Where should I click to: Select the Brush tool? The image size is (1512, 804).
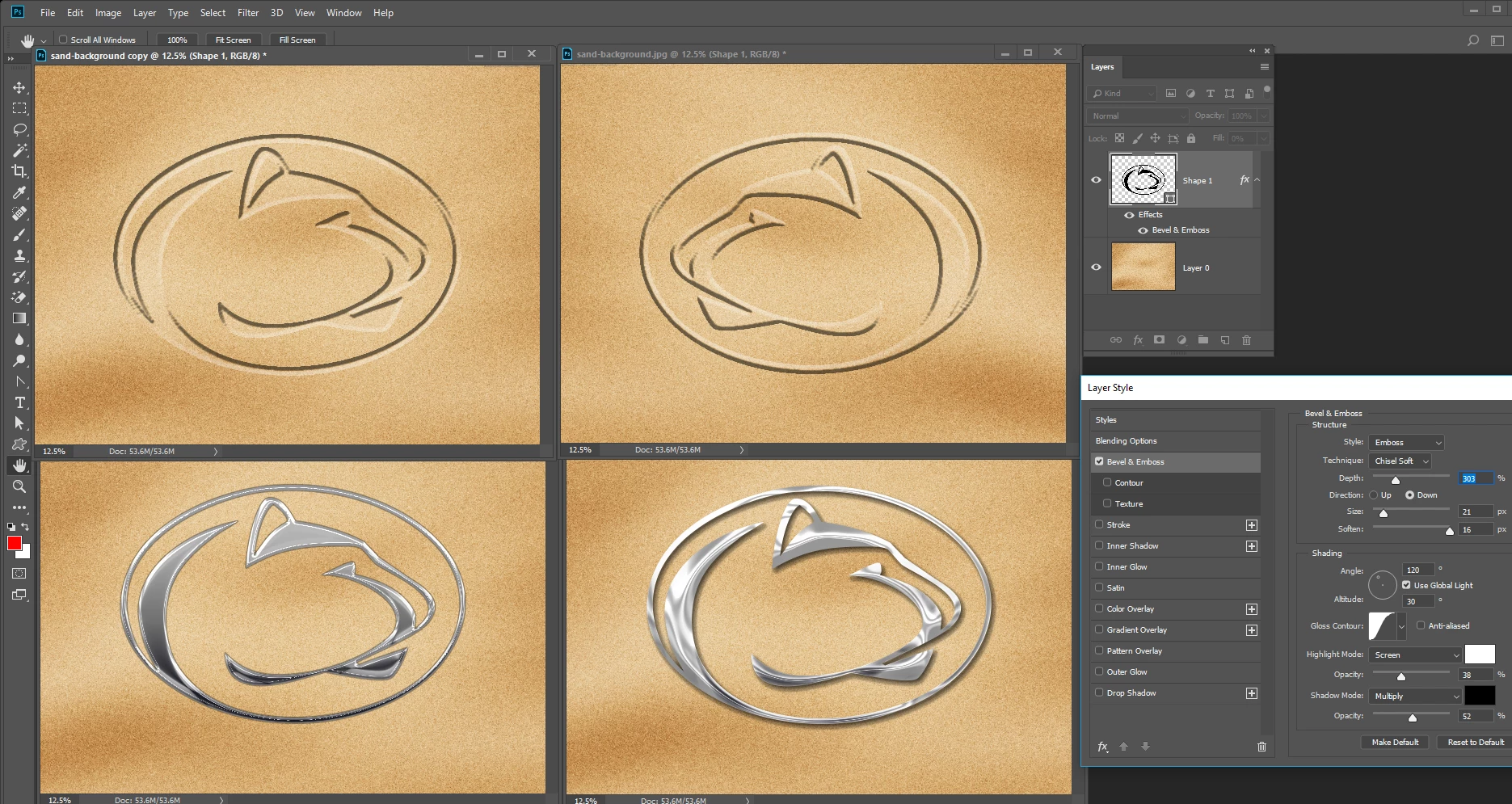19,234
